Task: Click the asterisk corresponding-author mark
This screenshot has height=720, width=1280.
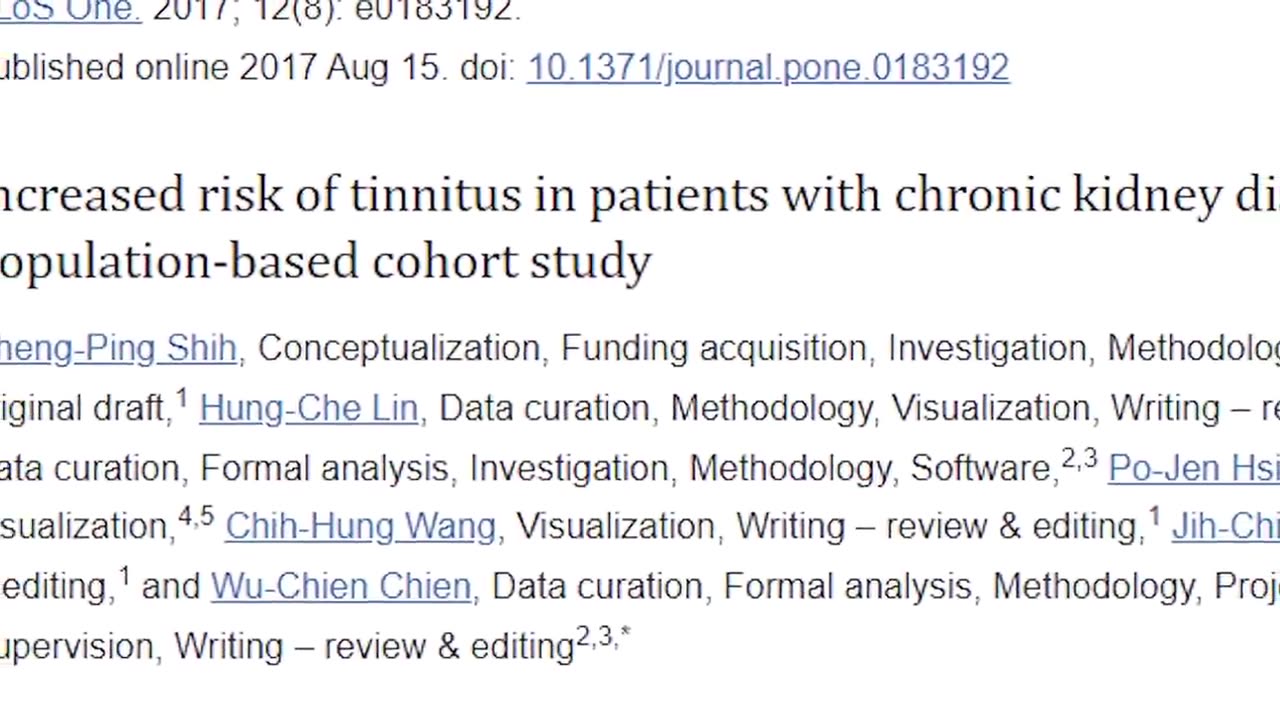Action: (625, 636)
